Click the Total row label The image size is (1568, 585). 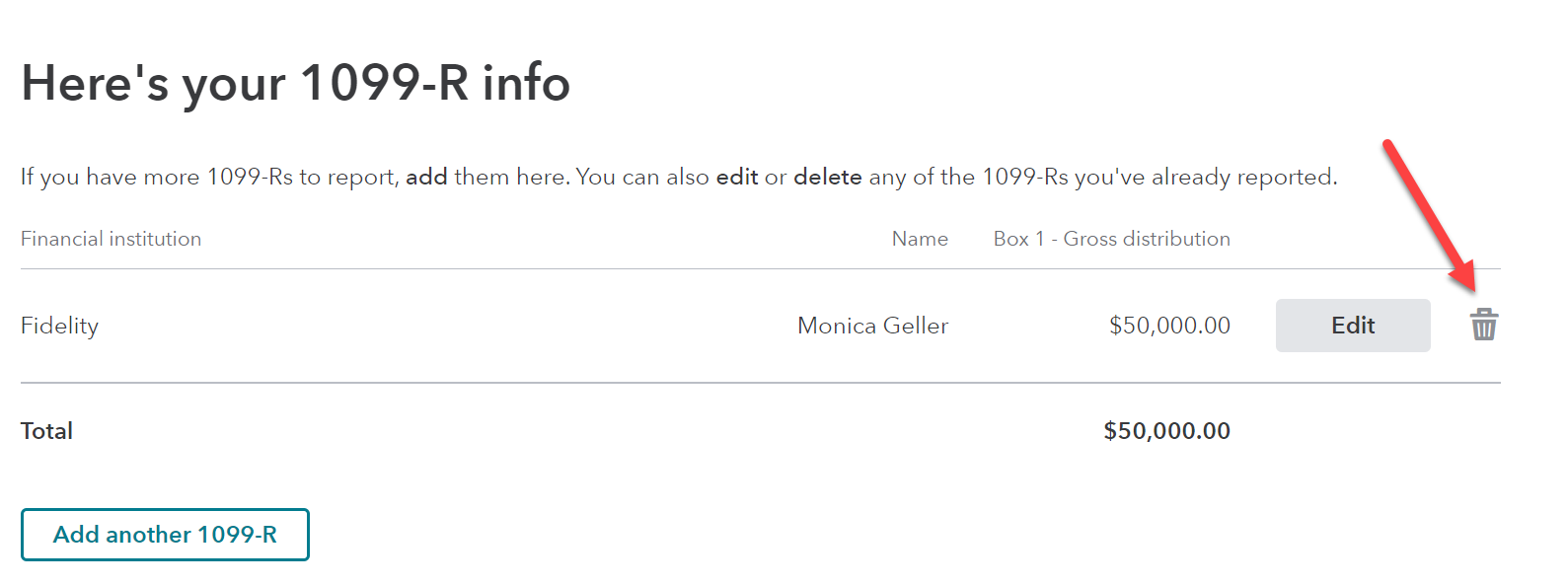click(x=46, y=431)
